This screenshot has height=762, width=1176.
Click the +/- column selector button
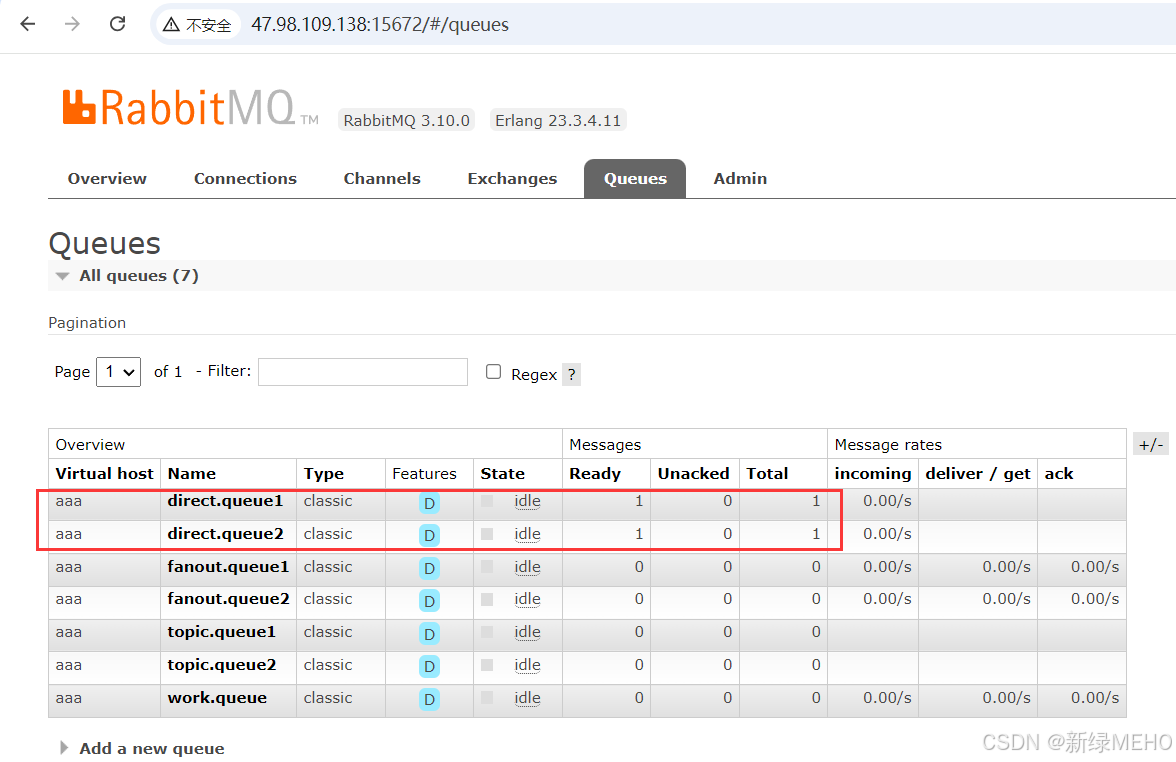[1150, 445]
